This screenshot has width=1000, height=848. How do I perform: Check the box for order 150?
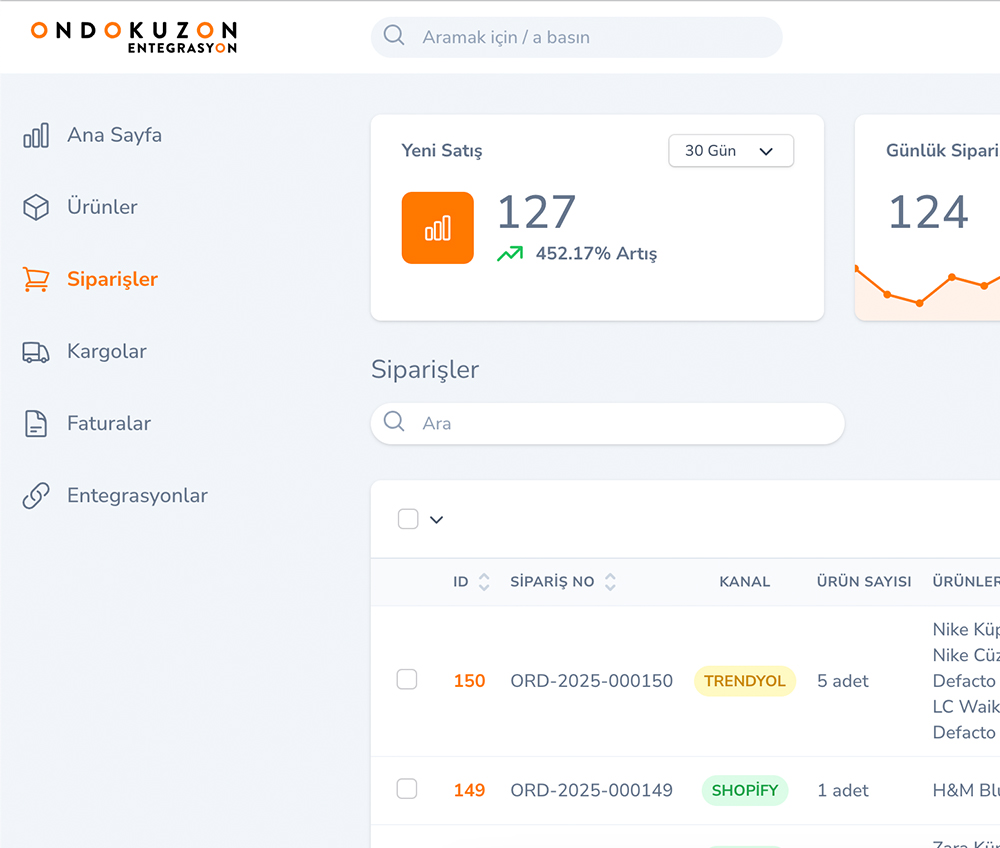407,680
